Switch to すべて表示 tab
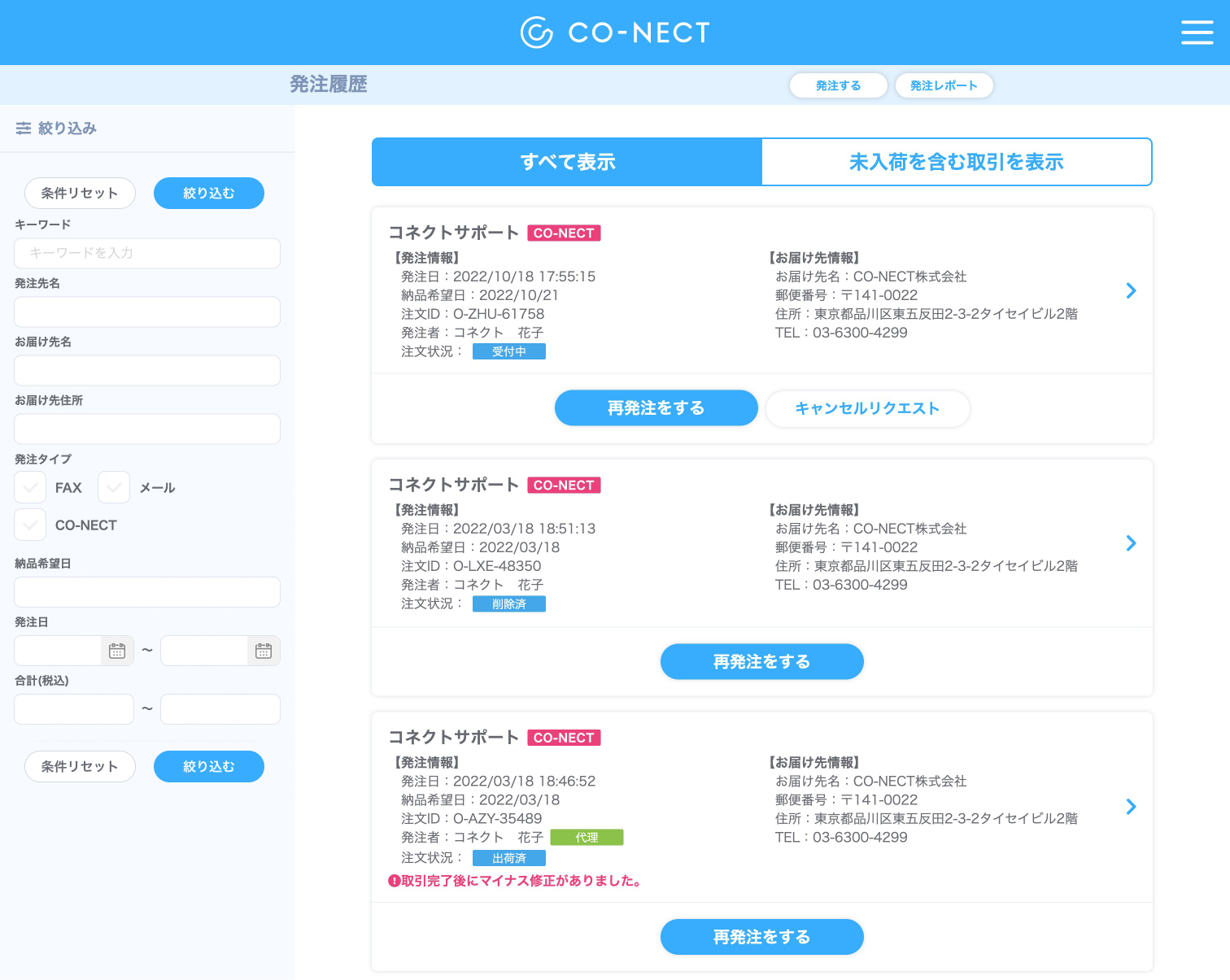The height and width of the screenshot is (980, 1230). 567,162
